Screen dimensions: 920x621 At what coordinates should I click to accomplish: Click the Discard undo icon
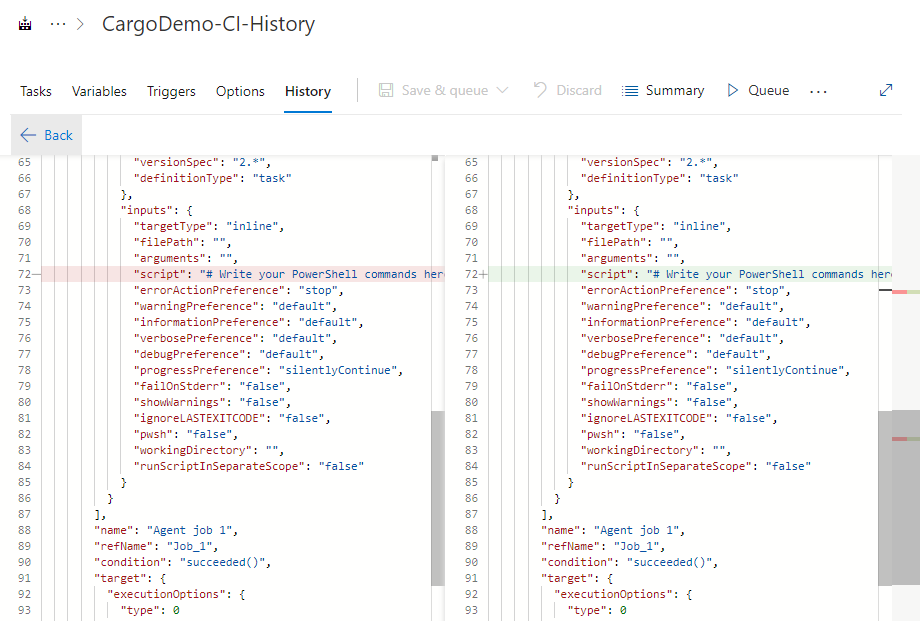[x=538, y=90]
